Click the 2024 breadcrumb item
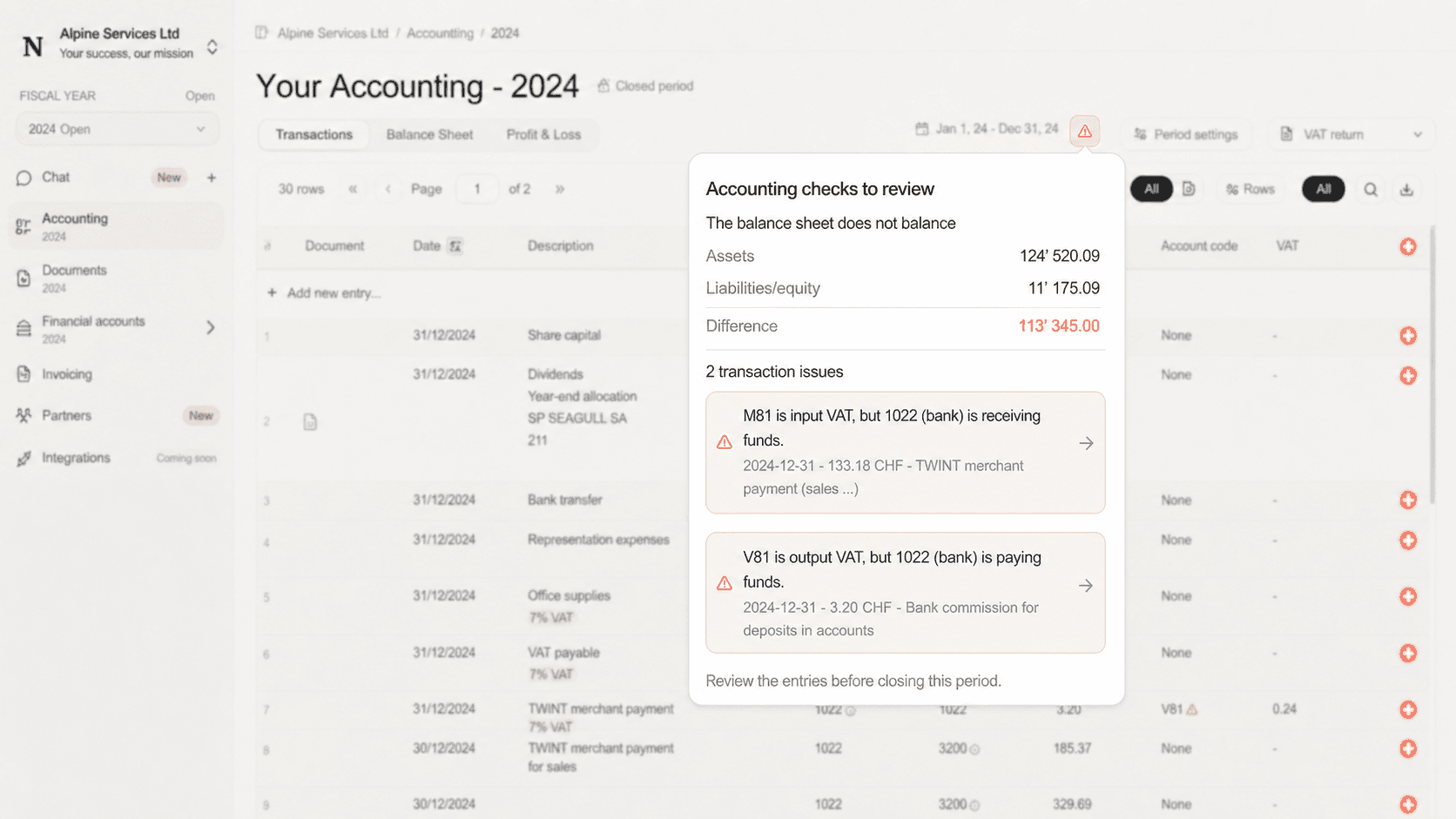The height and width of the screenshot is (819, 1456). point(505,33)
